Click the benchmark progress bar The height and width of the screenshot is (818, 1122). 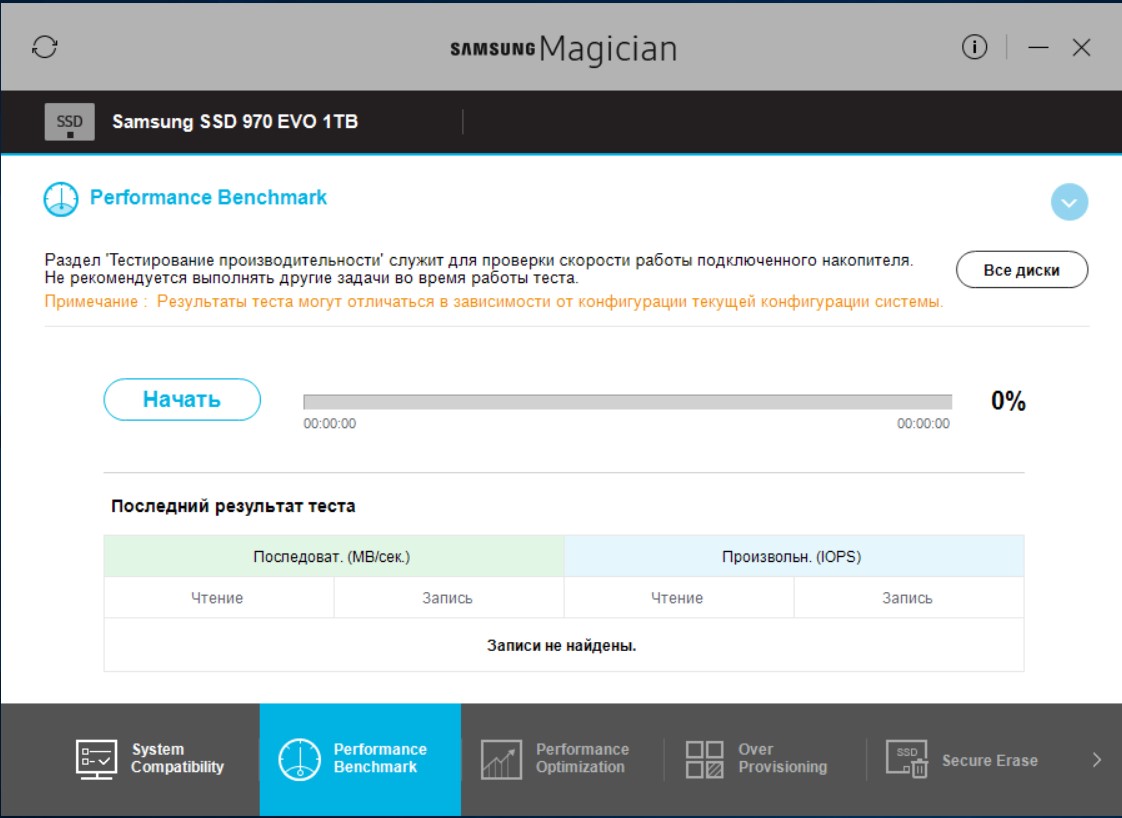pyautogui.click(x=628, y=401)
